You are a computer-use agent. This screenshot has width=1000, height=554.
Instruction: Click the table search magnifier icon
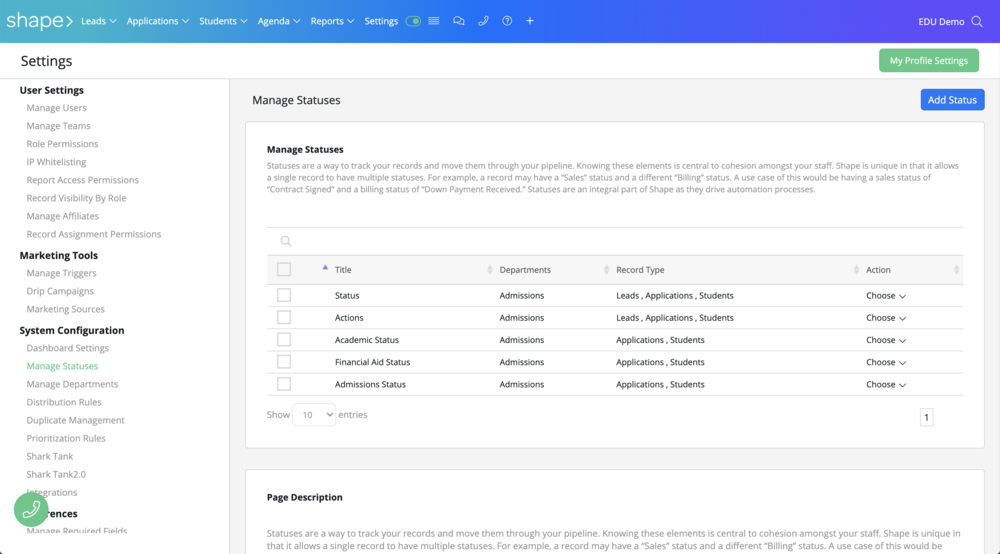286,241
